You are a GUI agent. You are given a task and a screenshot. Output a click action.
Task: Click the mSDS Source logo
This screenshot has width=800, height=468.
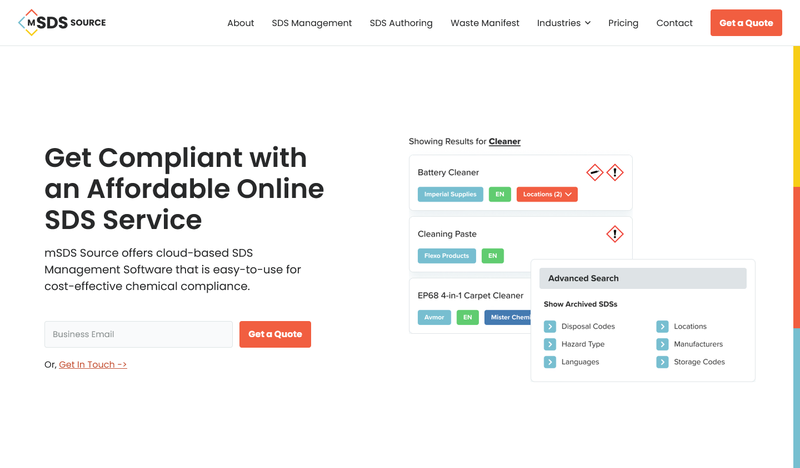(x=62, y=22)
